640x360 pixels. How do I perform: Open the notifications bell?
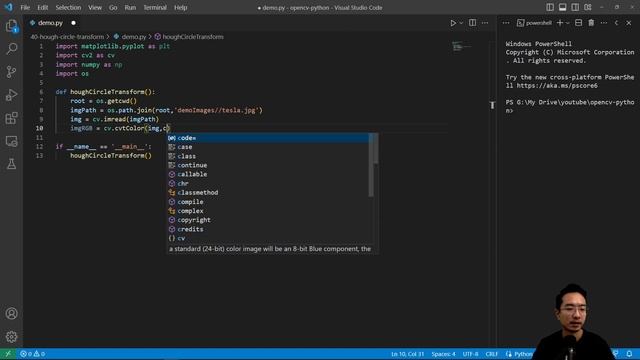pyautogui.click(x=629, y=354)
